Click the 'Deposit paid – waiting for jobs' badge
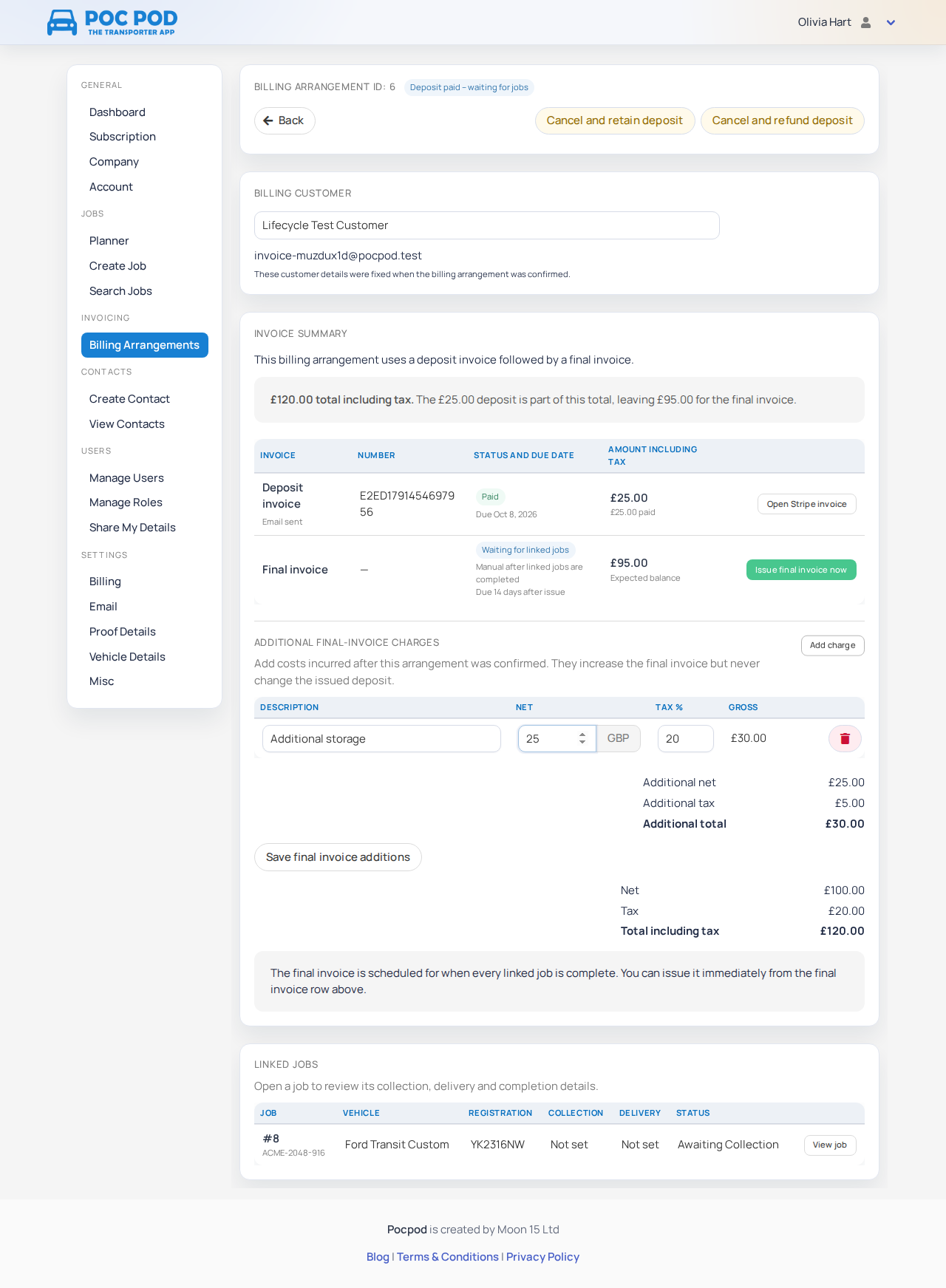 click(x=469, y=87)
